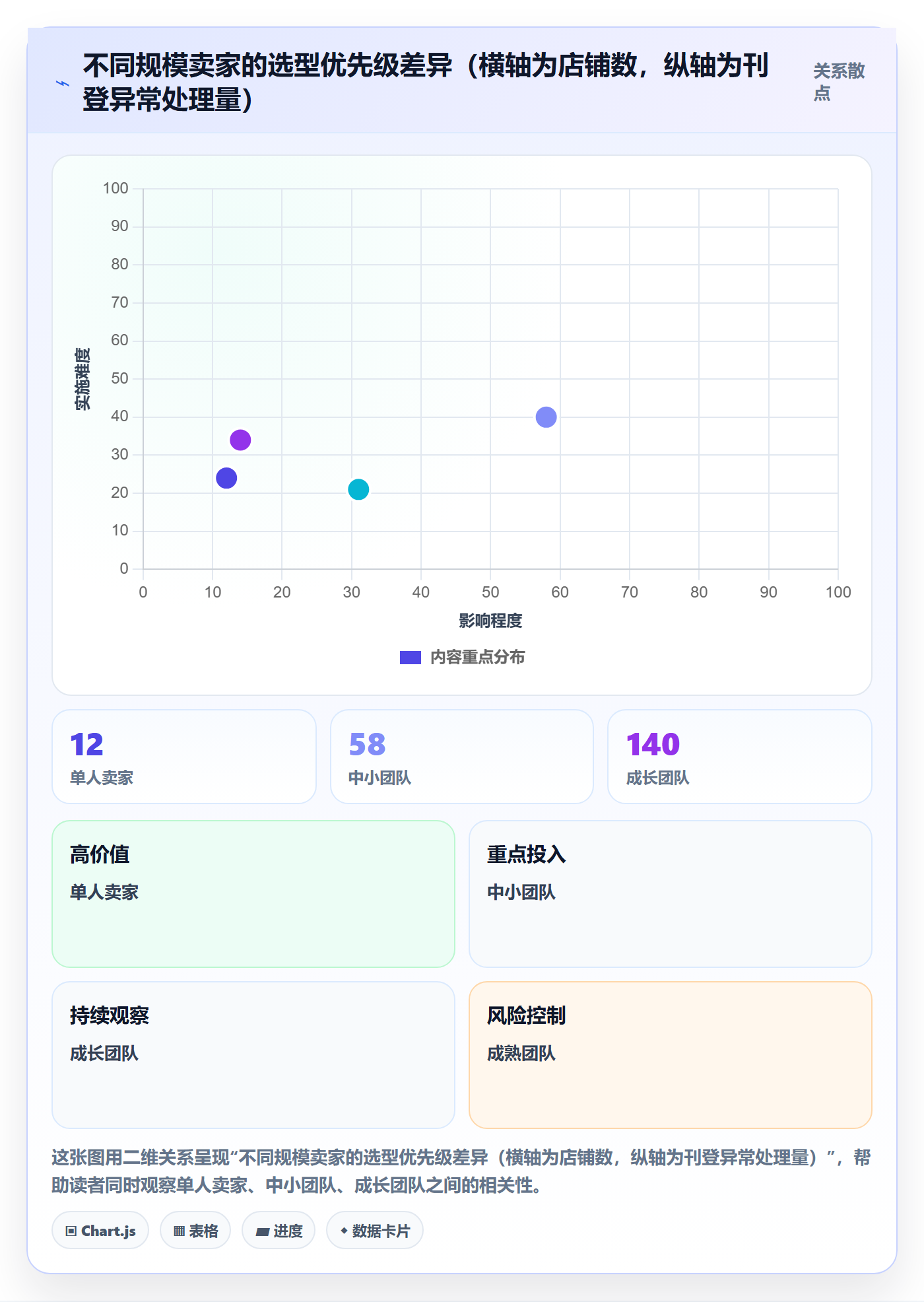Click the 影响程度 x-axis title
The image size is (924, 1302).
tap(490, 621)
